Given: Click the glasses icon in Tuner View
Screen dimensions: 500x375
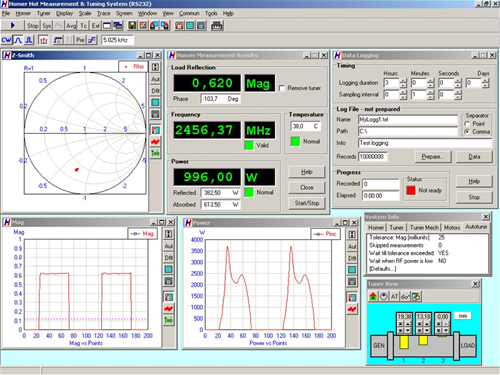Looking at the screenshot, I should [x=405, y=296].
